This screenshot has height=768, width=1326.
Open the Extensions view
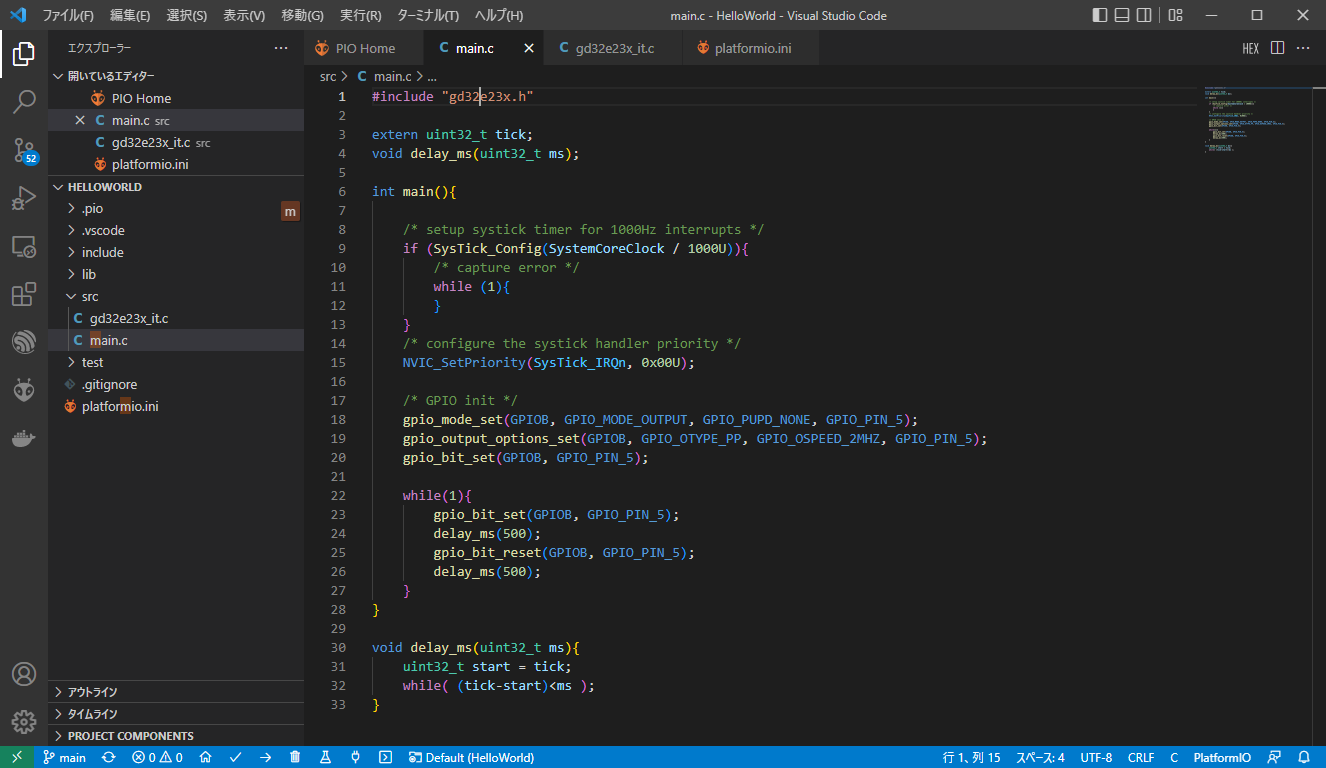click(x=24, y=295)
